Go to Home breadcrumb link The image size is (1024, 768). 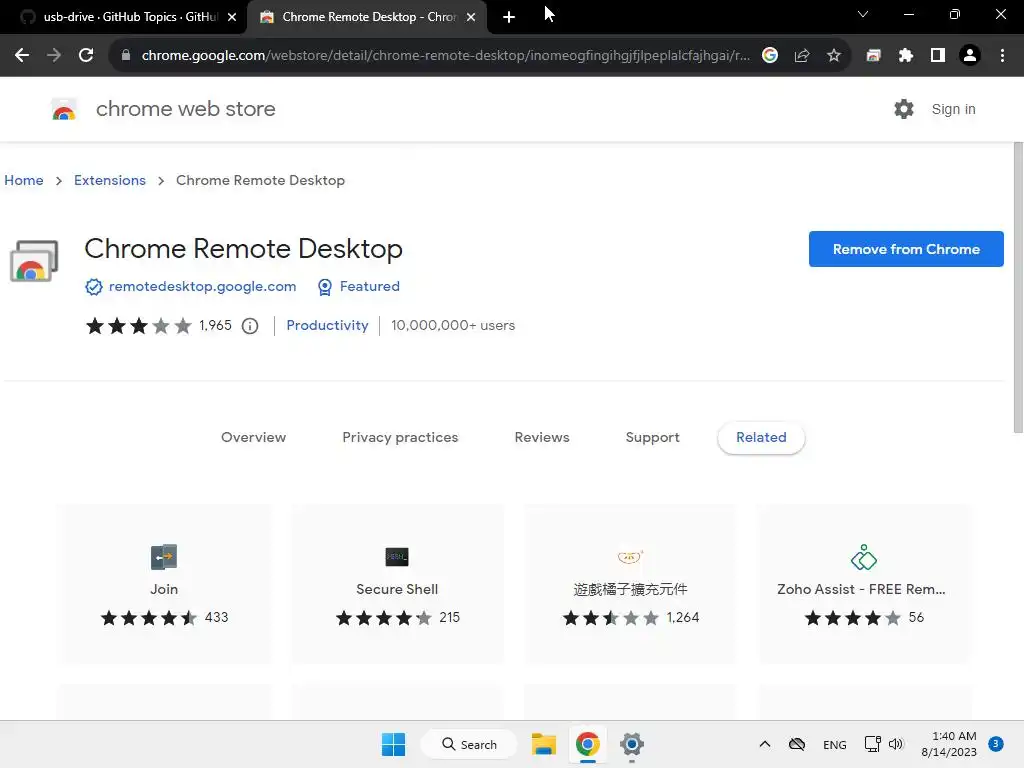click(x=24, y=180)
